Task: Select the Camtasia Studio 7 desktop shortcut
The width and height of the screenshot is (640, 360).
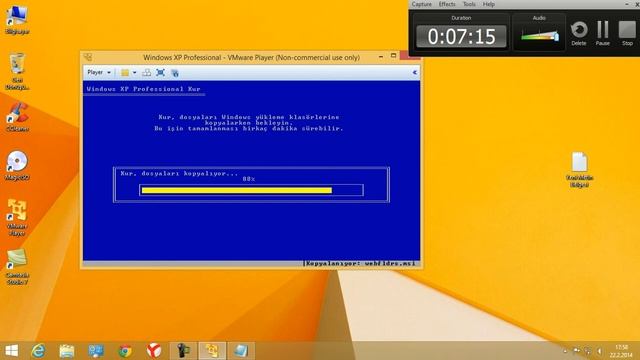Action: [x=17, y=267]
